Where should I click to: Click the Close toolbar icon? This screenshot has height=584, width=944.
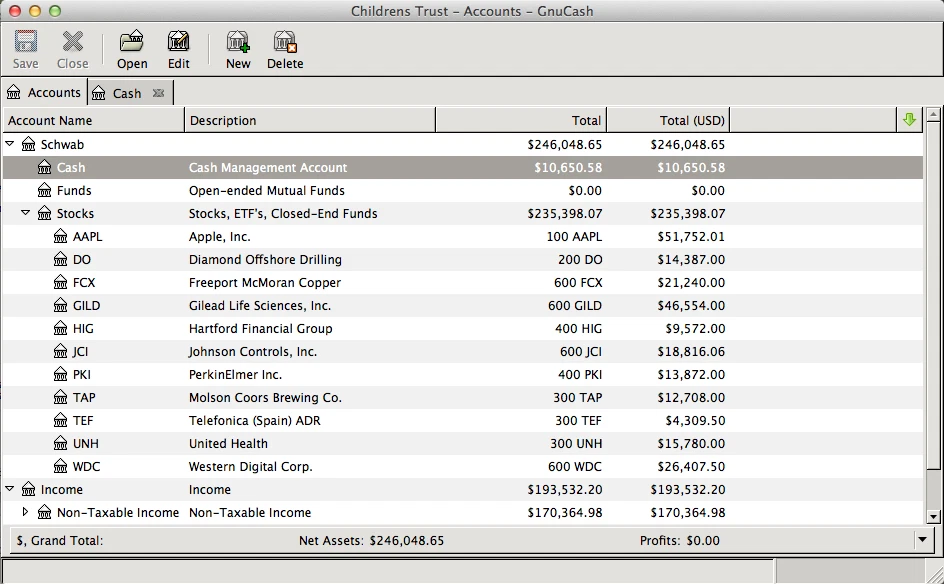tap(72, 42)
